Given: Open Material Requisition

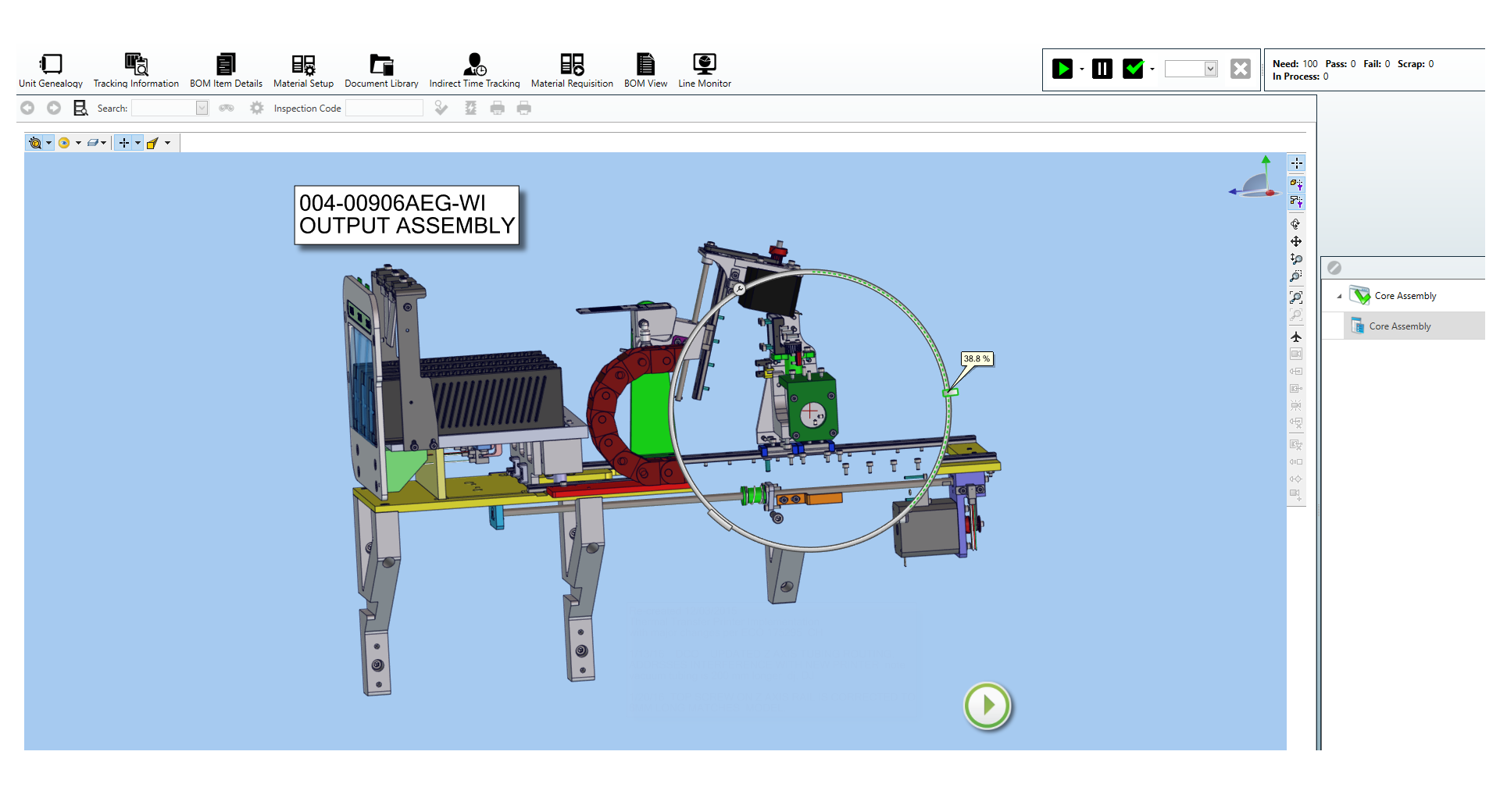Looking at the screenshot, I should [572, 70].
